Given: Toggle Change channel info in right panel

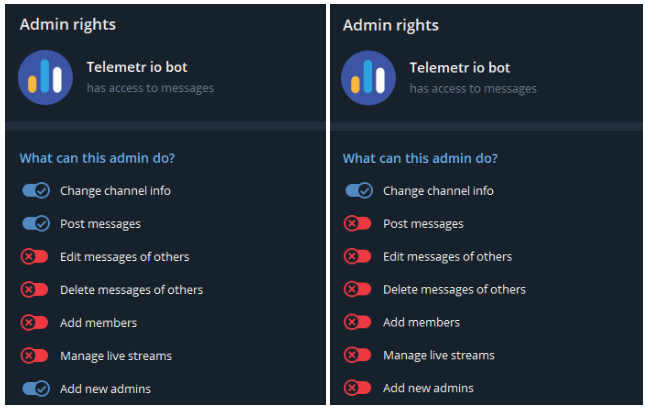Looking at the screenshot, I should click(358, 191).
